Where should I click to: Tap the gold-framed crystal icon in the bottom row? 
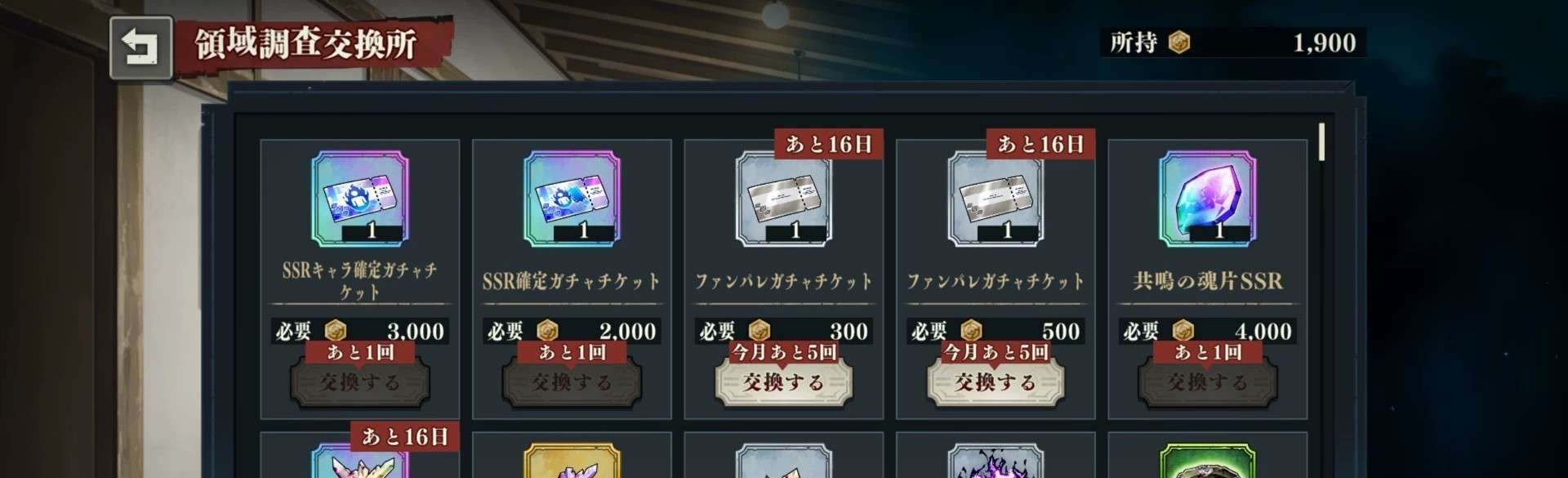tap(572, 461)
